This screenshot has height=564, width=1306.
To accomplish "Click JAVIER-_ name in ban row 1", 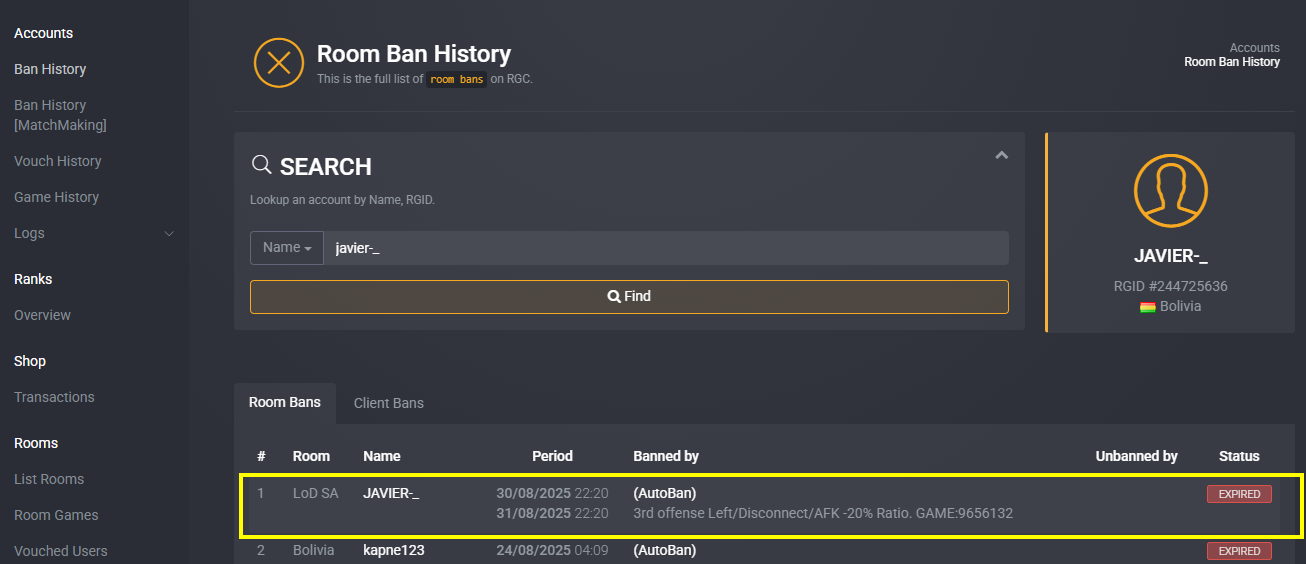I will pos(391,493).
